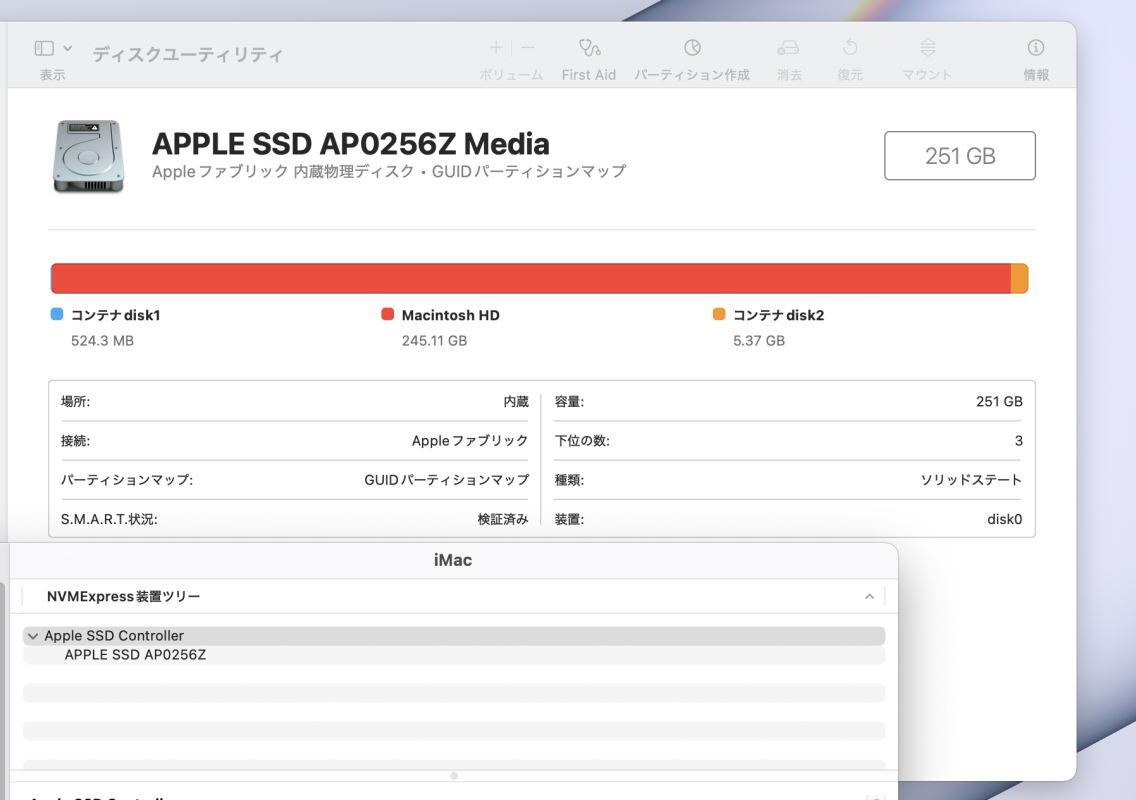Click the red Macintosh HD usage bar segment
This screenshot has width=1136, height=800.
[x=530, y=278]
